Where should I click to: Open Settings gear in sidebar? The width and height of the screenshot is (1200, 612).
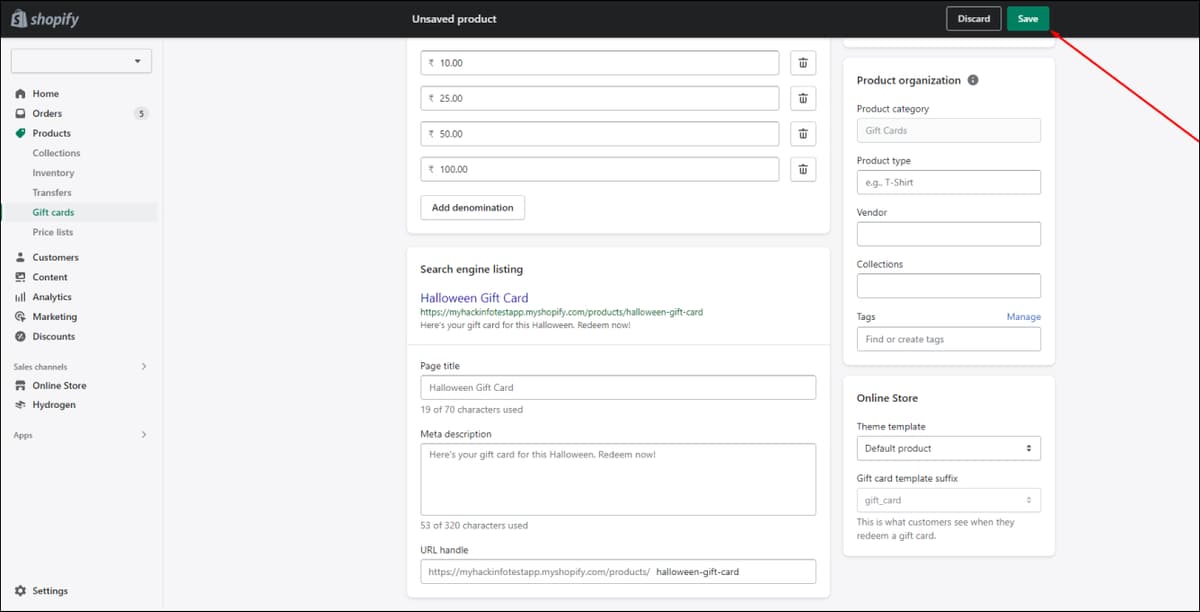[42, 591]
